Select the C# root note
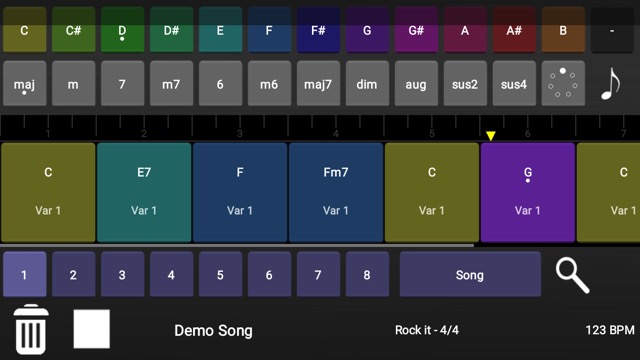 (73, 30)
